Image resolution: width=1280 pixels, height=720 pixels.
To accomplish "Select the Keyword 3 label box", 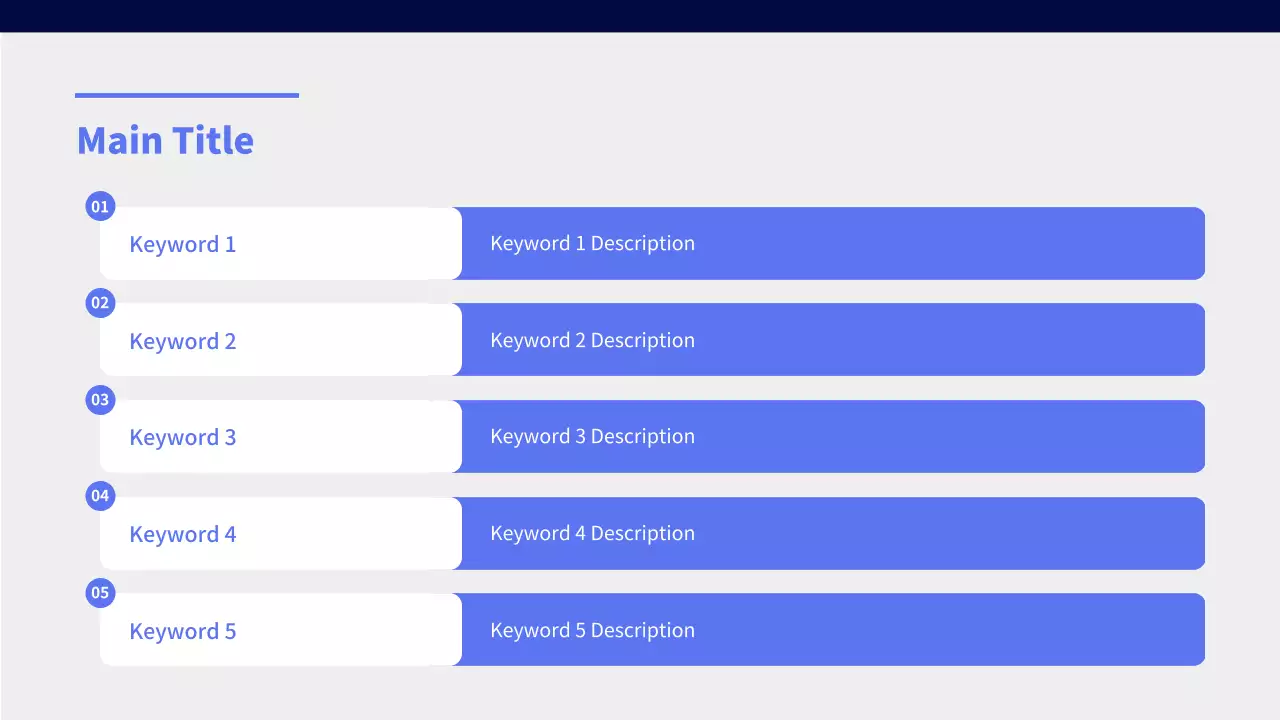I will 280,437.
